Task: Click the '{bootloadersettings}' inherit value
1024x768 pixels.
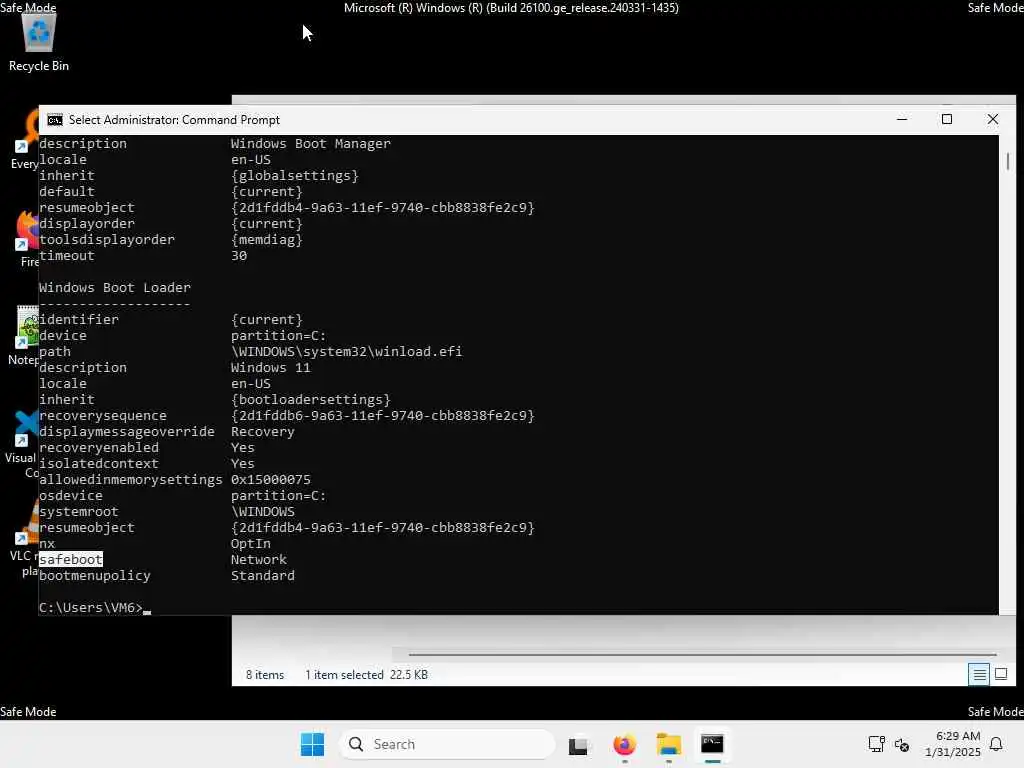Action: [311, 400]
